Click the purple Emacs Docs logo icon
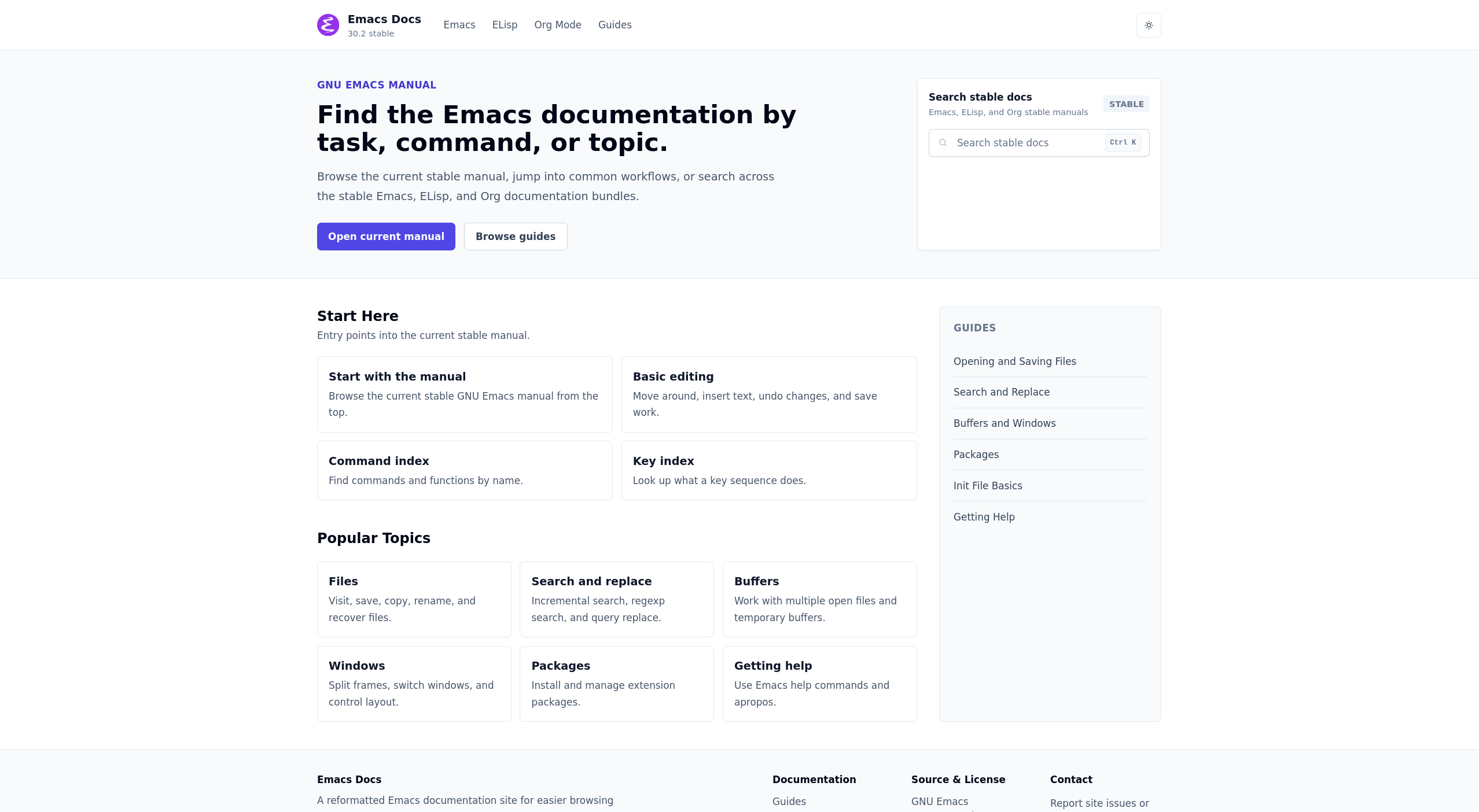The height and width of the screenshot is (812, 1479). point(328,25)
